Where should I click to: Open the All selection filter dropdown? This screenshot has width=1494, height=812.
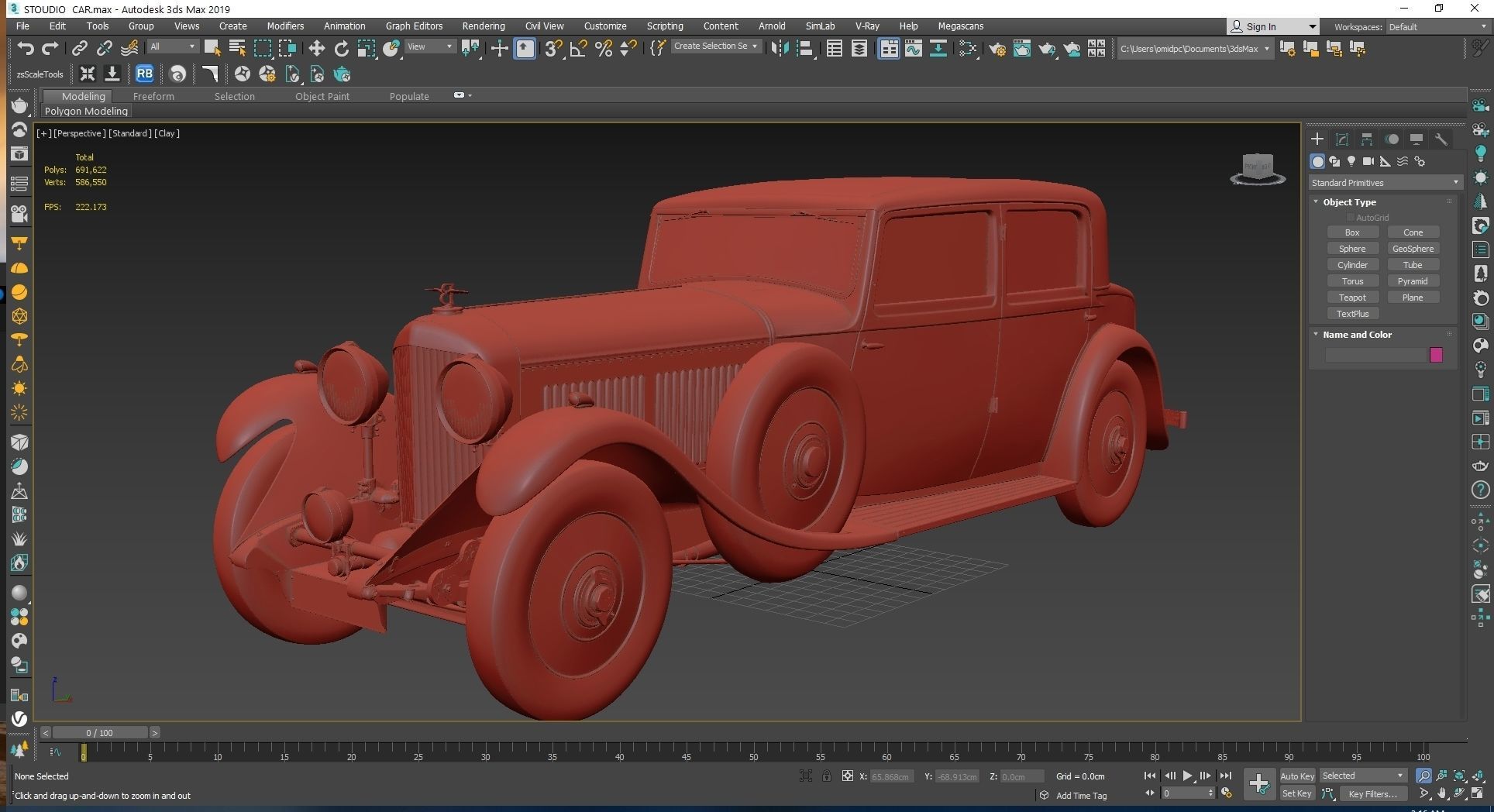pos(172,46)
